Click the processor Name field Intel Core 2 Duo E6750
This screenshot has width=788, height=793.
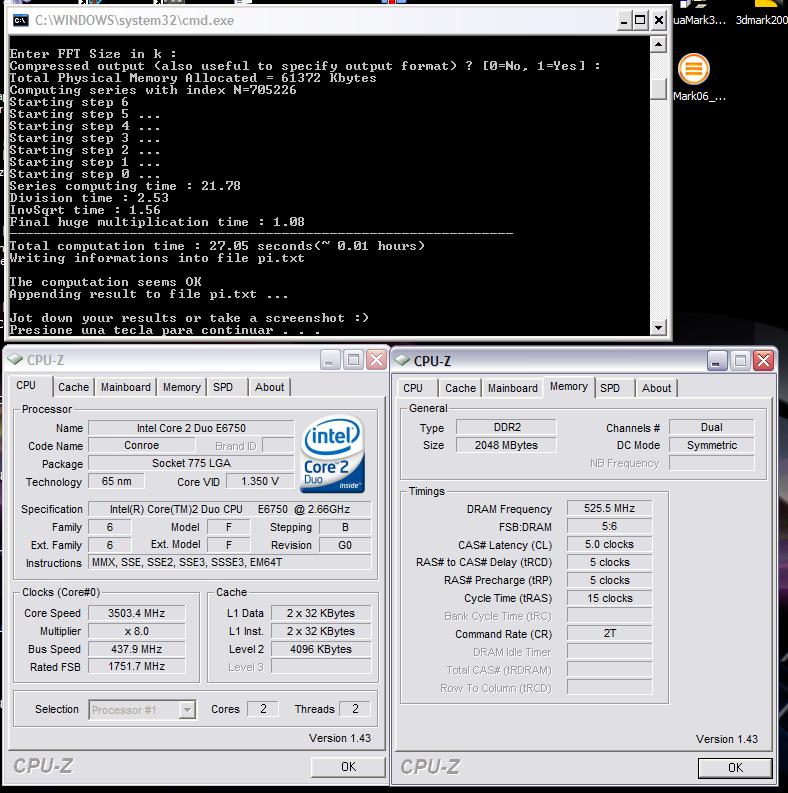(x=191, y=428)
